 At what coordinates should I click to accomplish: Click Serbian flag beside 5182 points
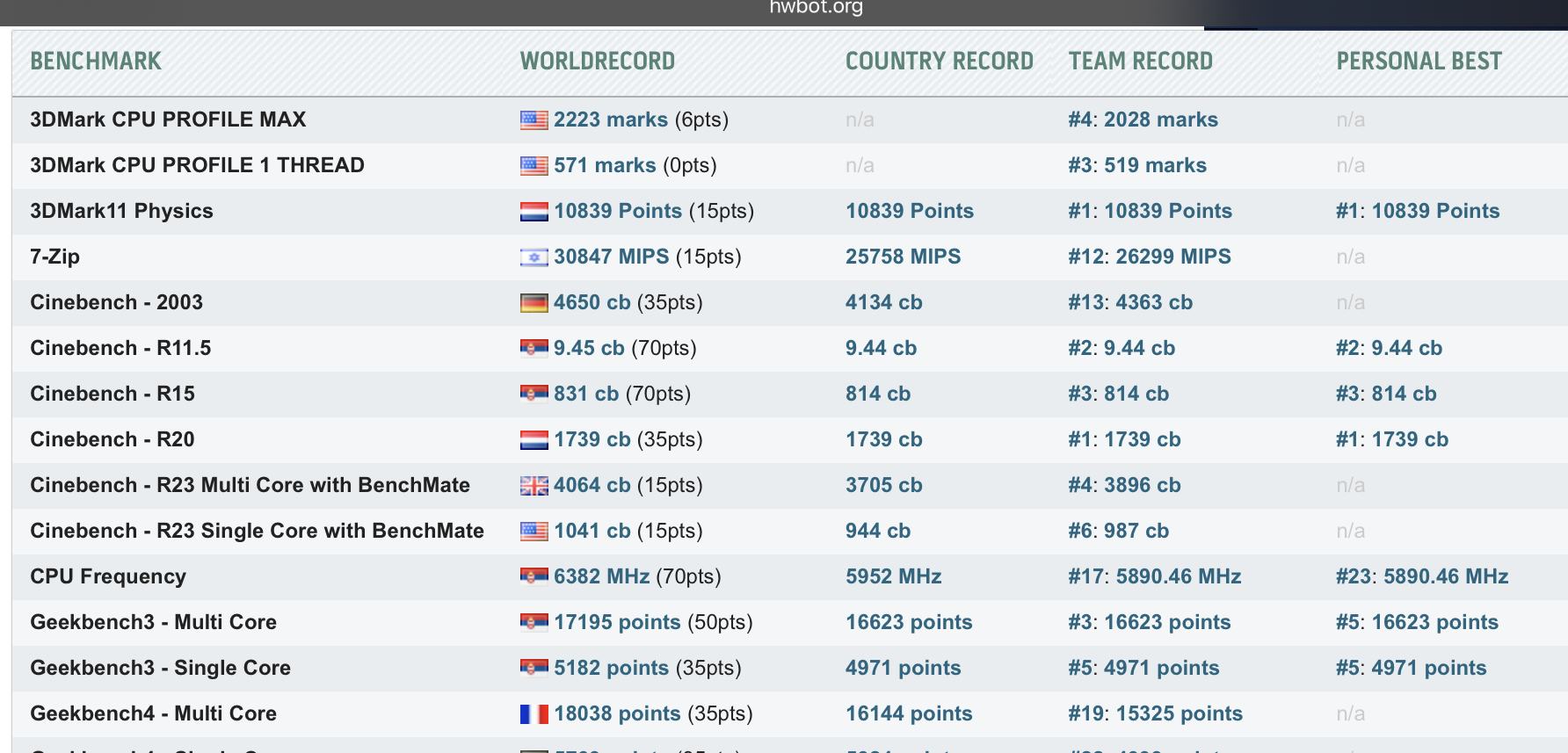pyautogui.click(x=534, y=669)
